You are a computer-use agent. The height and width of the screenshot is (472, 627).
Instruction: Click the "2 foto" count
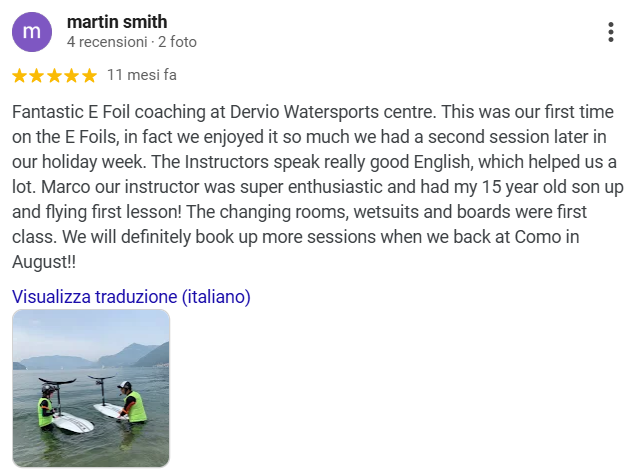click(x=177, y=42)
